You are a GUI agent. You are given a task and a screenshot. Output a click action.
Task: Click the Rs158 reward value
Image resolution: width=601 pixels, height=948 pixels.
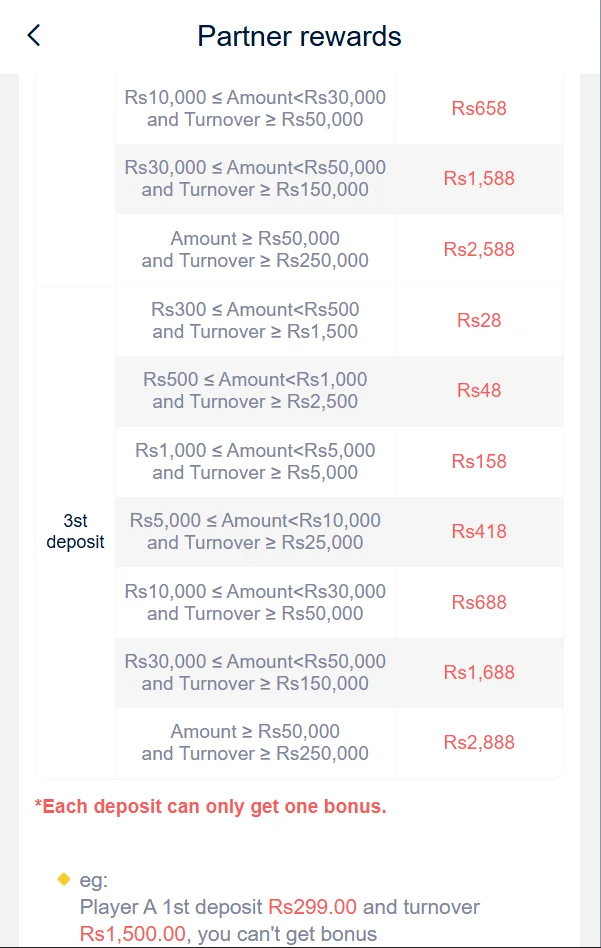click(x=479, y=461)
